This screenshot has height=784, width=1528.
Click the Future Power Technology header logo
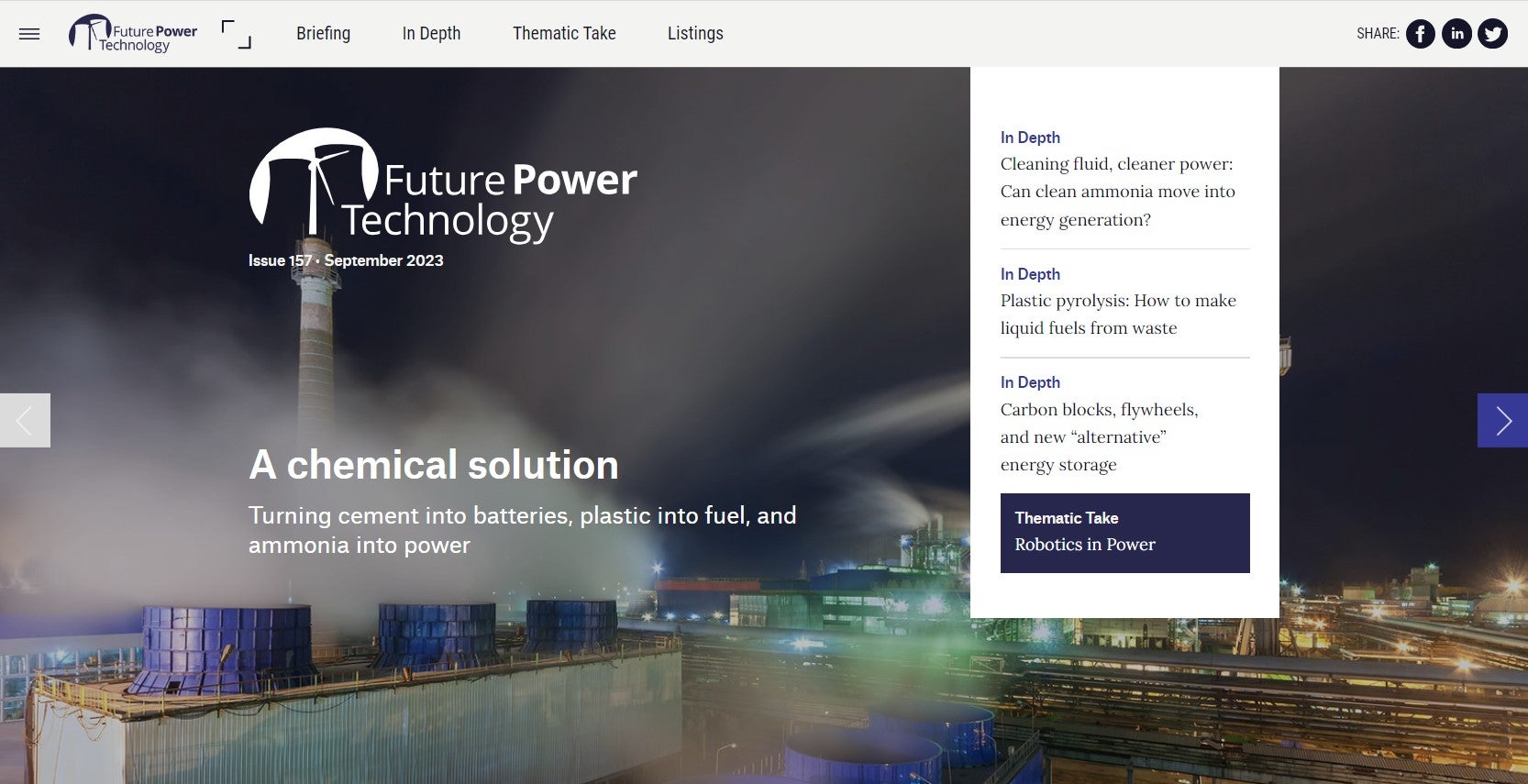tap(134, 34)
